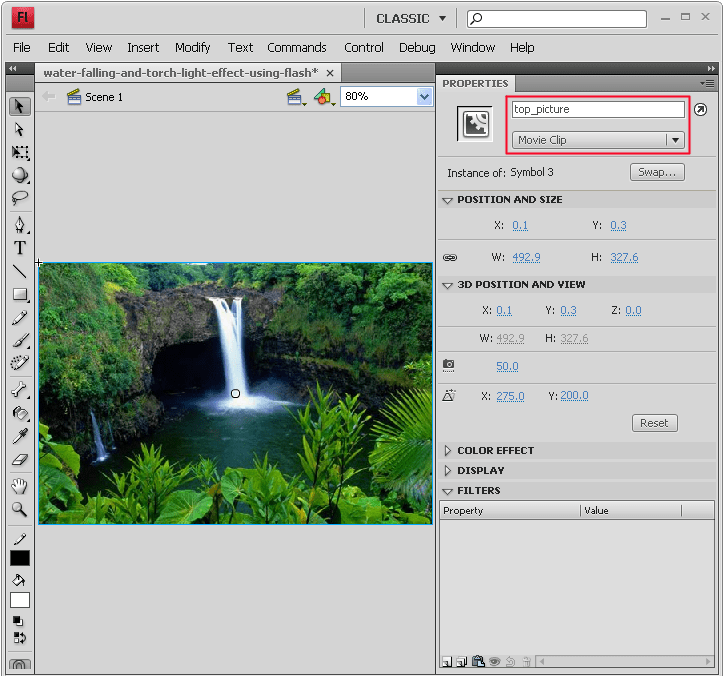Click the ActionScript panel round arrow icon
Image resolution: width=723 pixels, height=676 pixels.
pos(700,109)
